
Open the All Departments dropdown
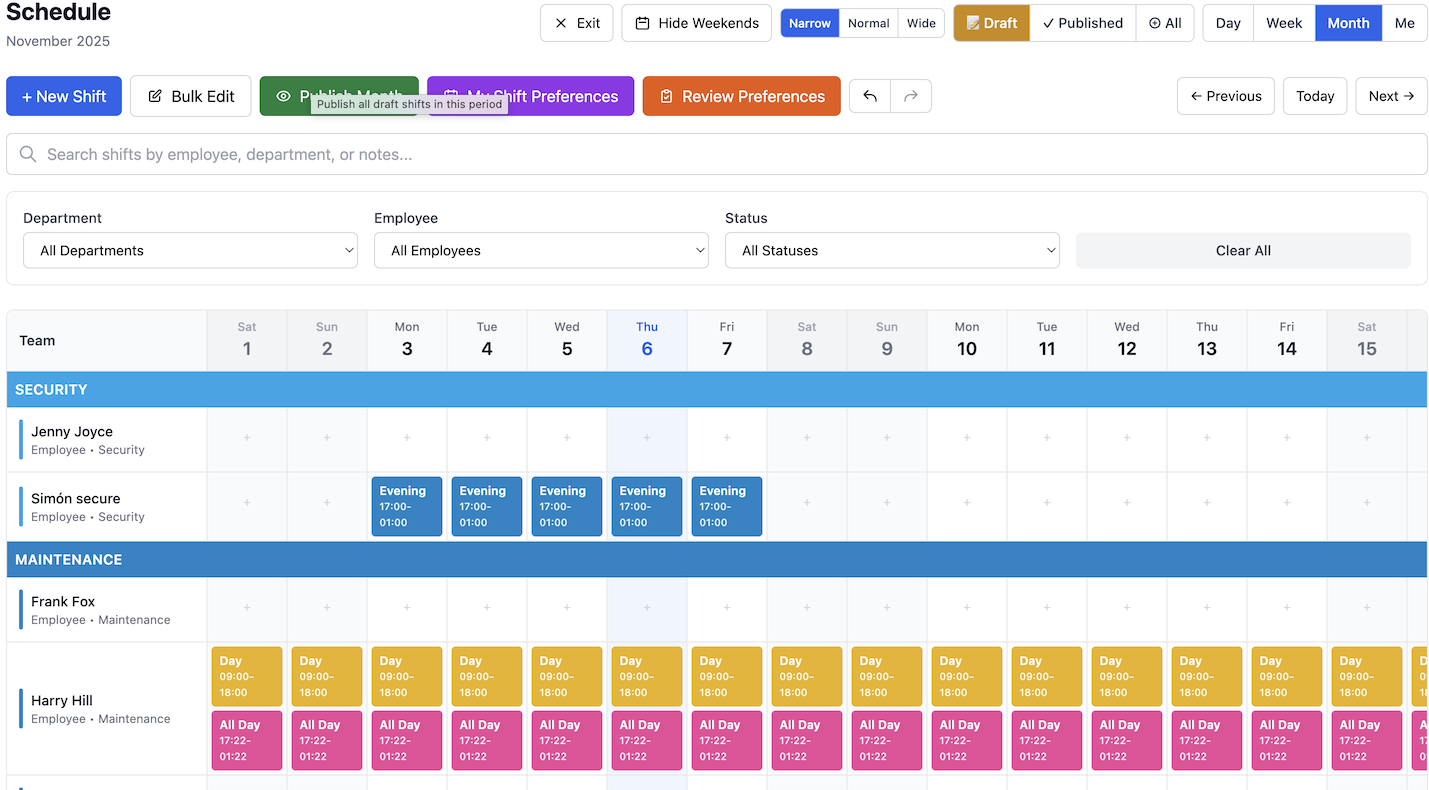[190, 250]
